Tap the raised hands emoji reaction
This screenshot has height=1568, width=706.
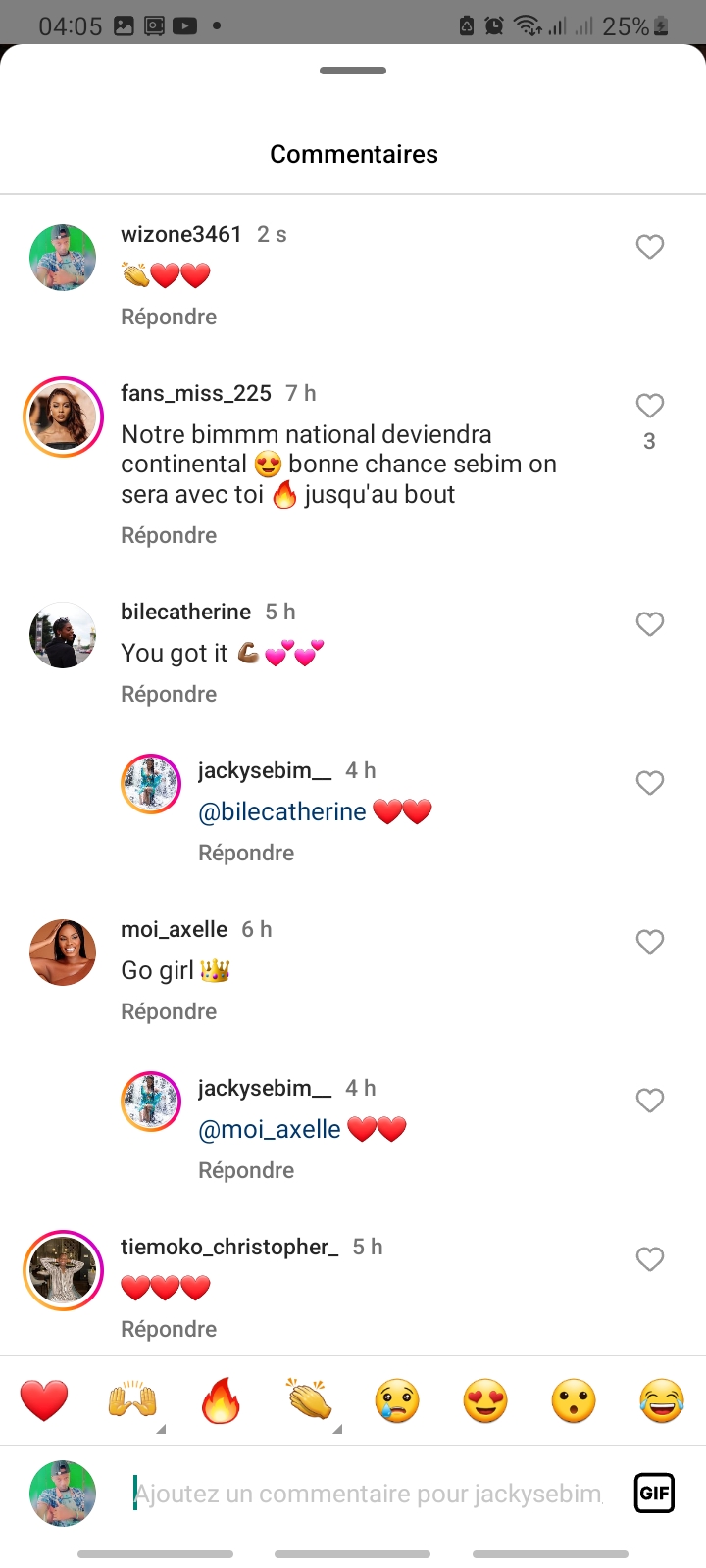132,1400
